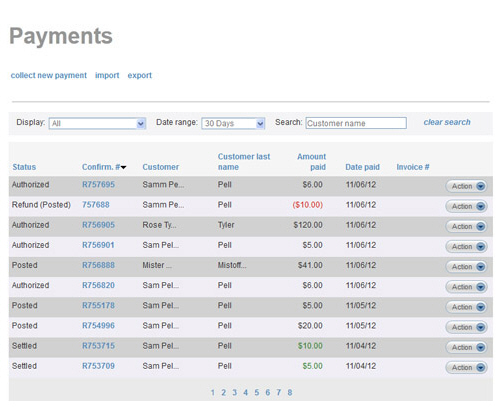The width and height of the screenshot is (501, 407).
Task: Go to page 4
Action: [x=246, y=393]
